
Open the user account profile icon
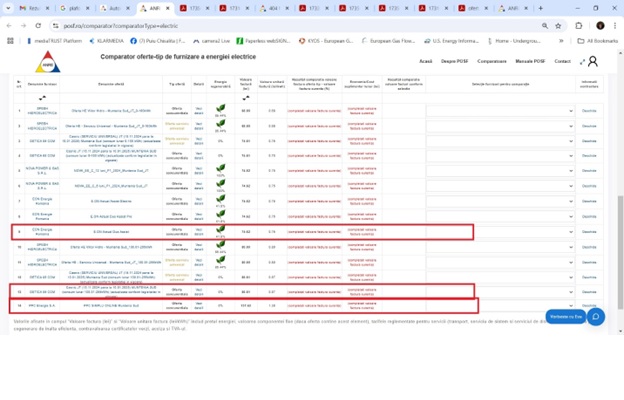[x=593, y=62]
